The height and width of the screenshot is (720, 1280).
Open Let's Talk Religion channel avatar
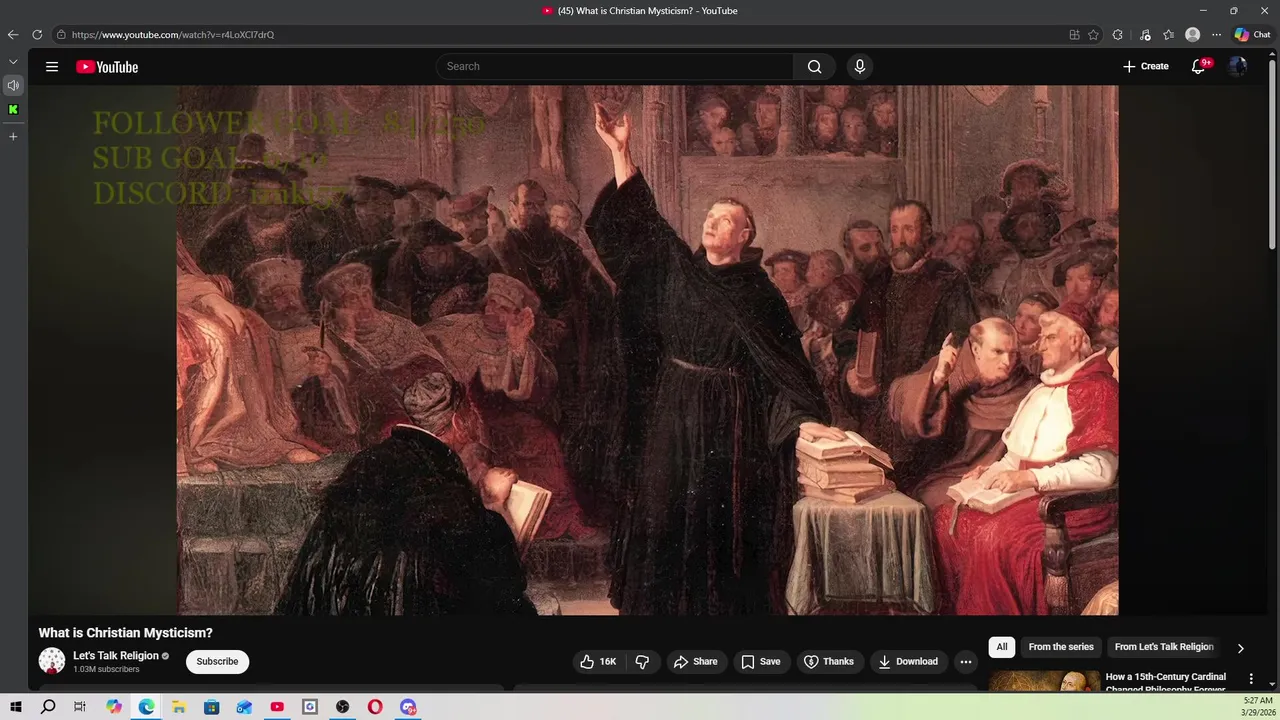point(52,661)
